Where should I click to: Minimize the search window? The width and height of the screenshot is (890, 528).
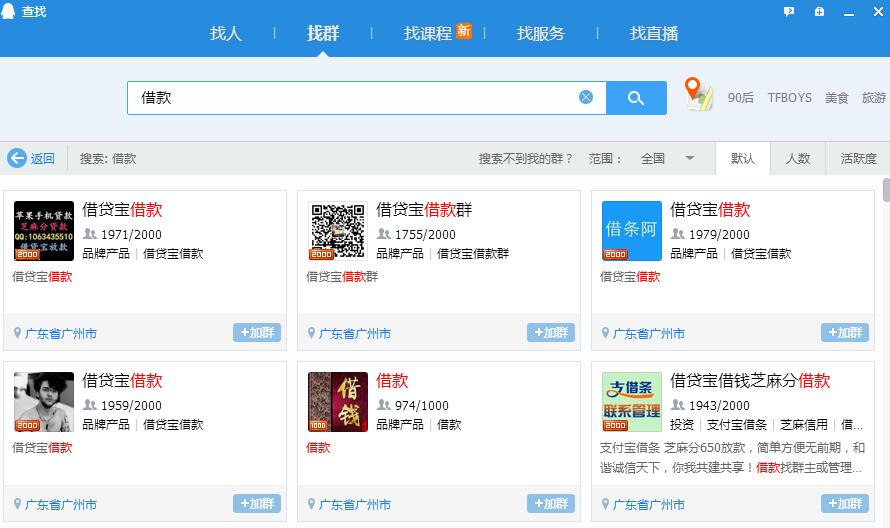coord(849,12)
